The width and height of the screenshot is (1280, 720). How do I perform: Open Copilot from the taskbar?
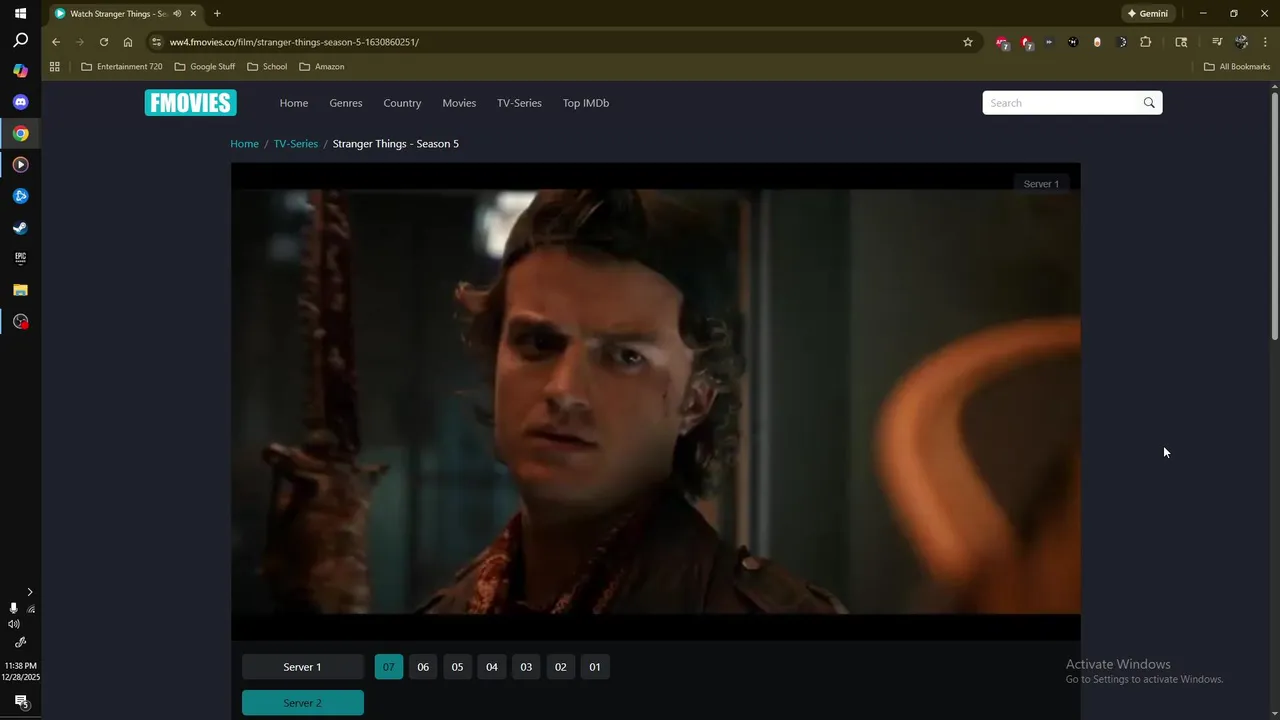click(20, 71)
